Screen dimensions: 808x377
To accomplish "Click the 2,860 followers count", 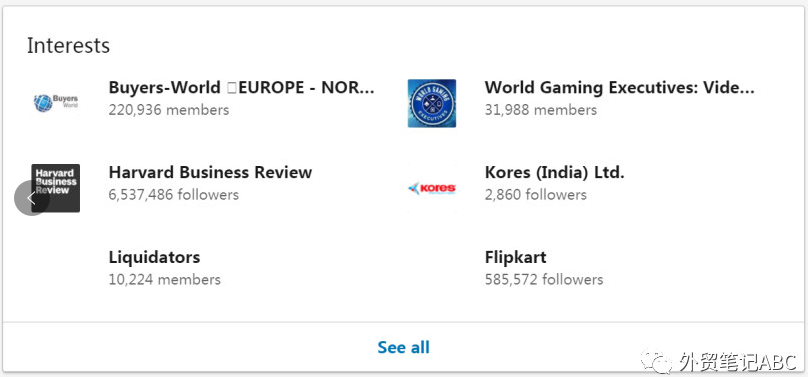I will coord(535,195).
